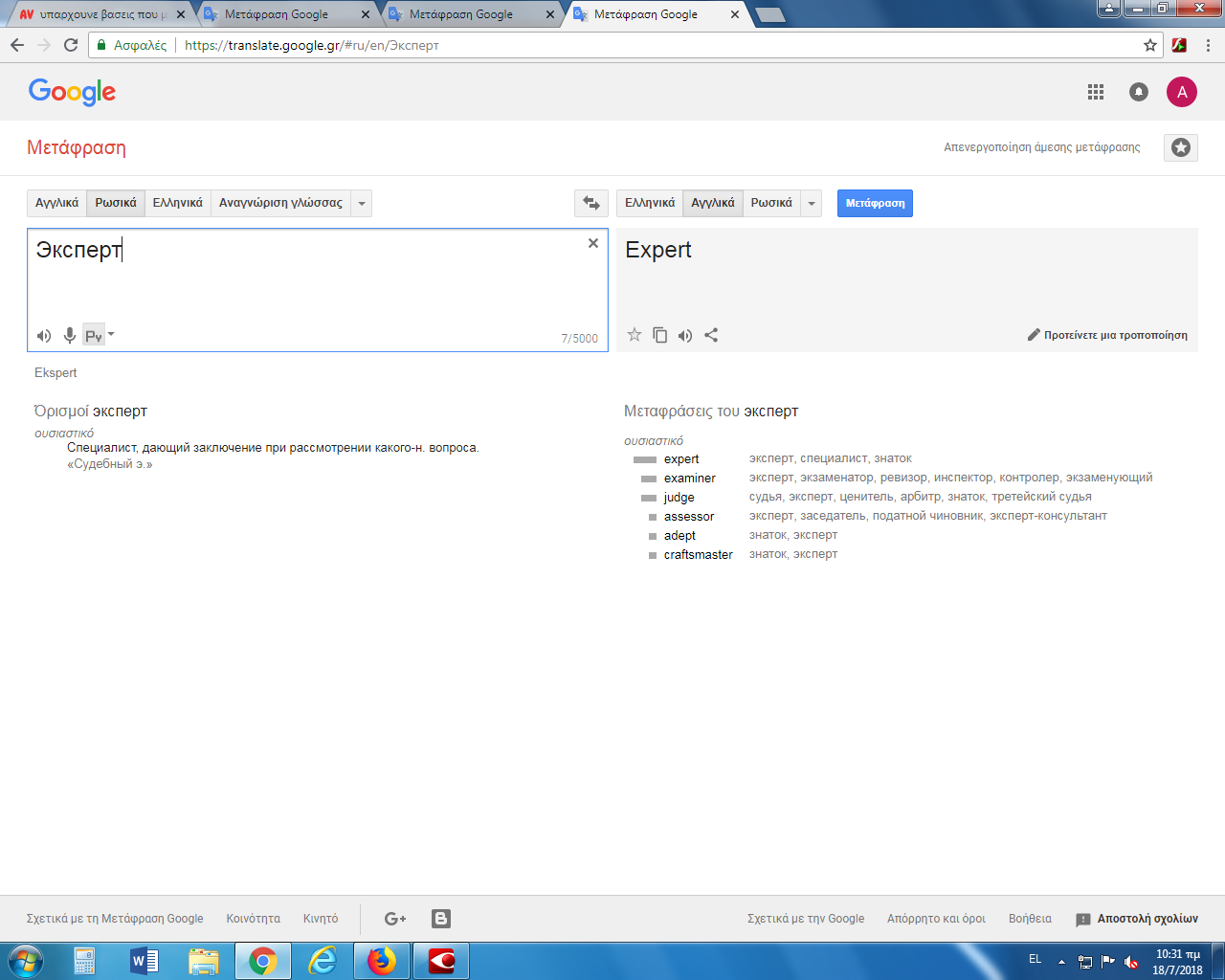Click the Μετάφραση page heading link
Screen dimensions: 1225x980
(x=77, y=147)
